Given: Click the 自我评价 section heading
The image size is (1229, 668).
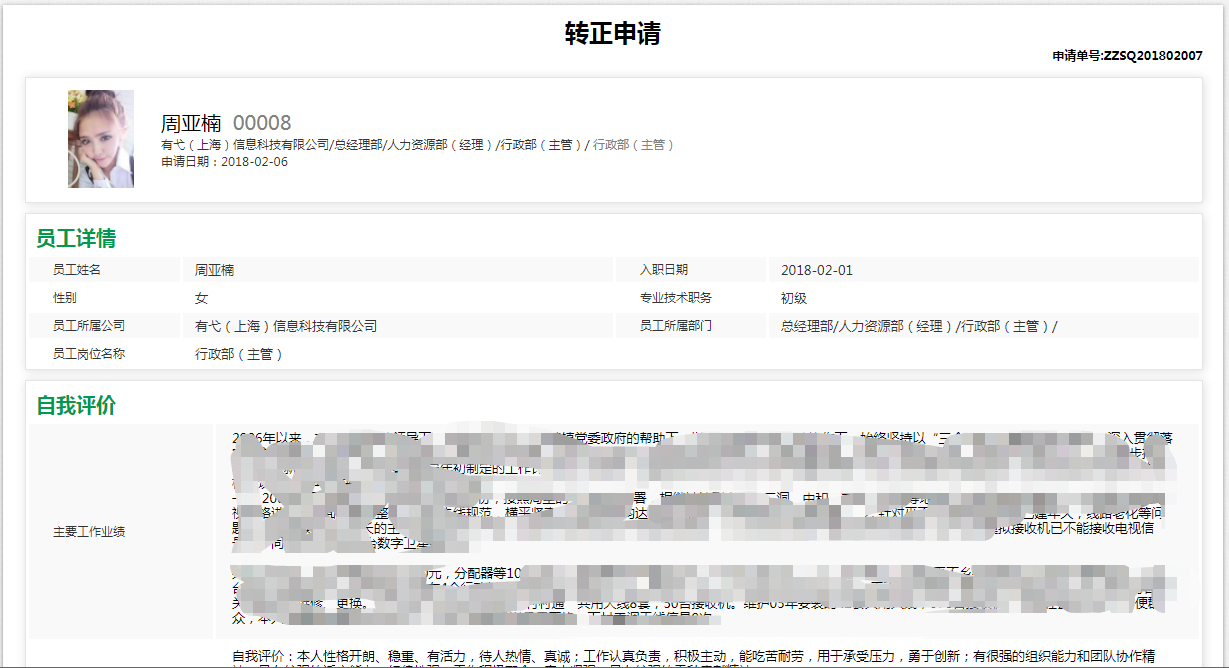Looking at the screenshot, I should click(76, 405).
